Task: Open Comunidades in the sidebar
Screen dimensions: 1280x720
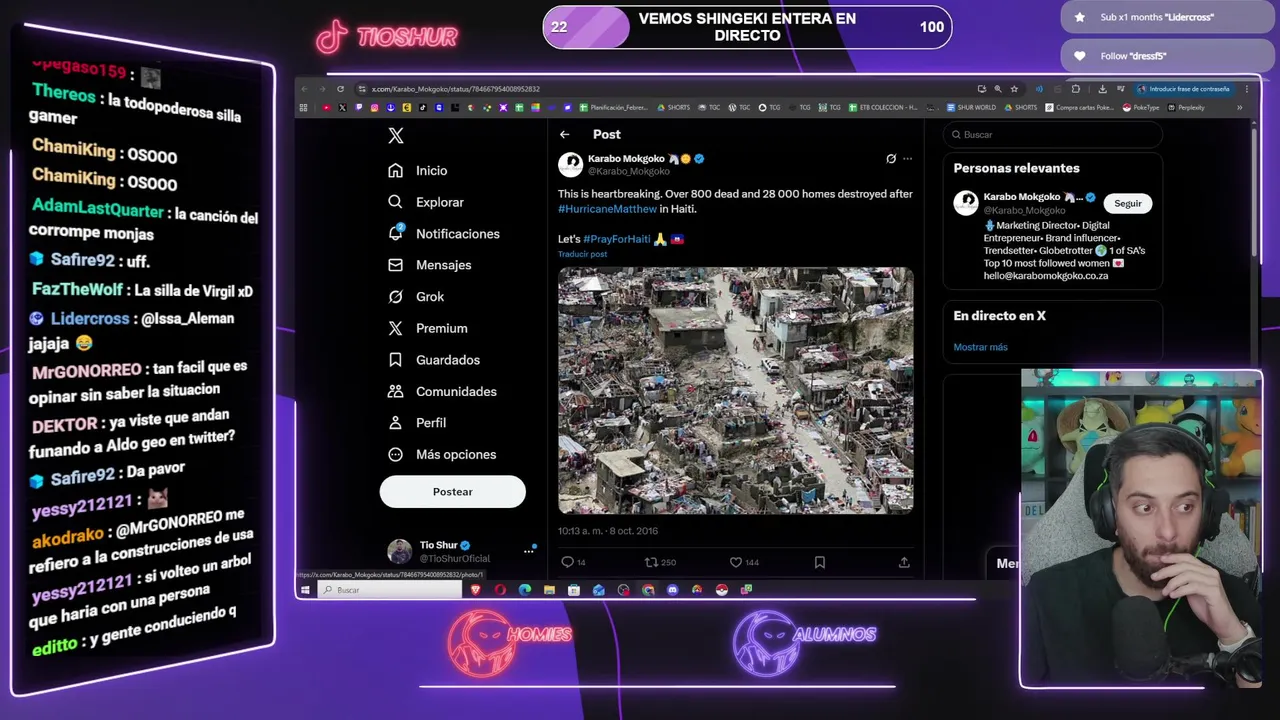Action: [442, 391]
